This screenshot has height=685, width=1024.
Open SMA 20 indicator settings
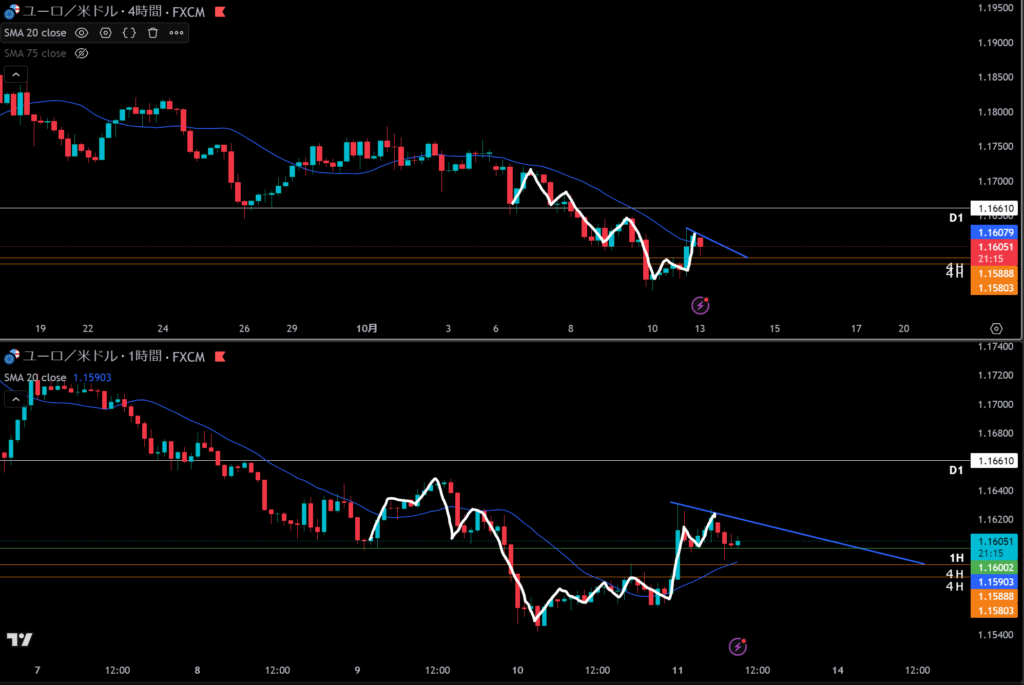(106, 33)
